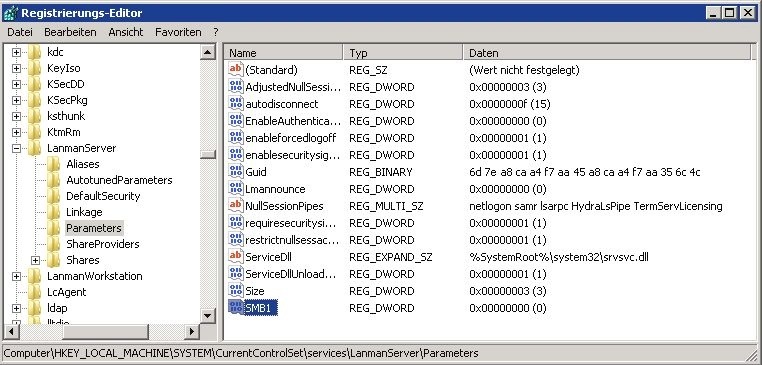Click the SMB1 DWORD value icon
This screenshot has height=365, width=762.
point(236,308)
